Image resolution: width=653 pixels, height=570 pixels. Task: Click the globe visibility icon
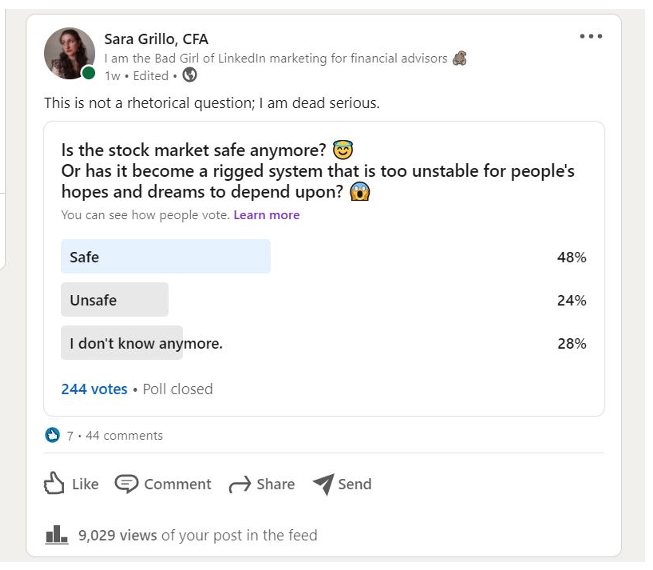coord(190,74)
